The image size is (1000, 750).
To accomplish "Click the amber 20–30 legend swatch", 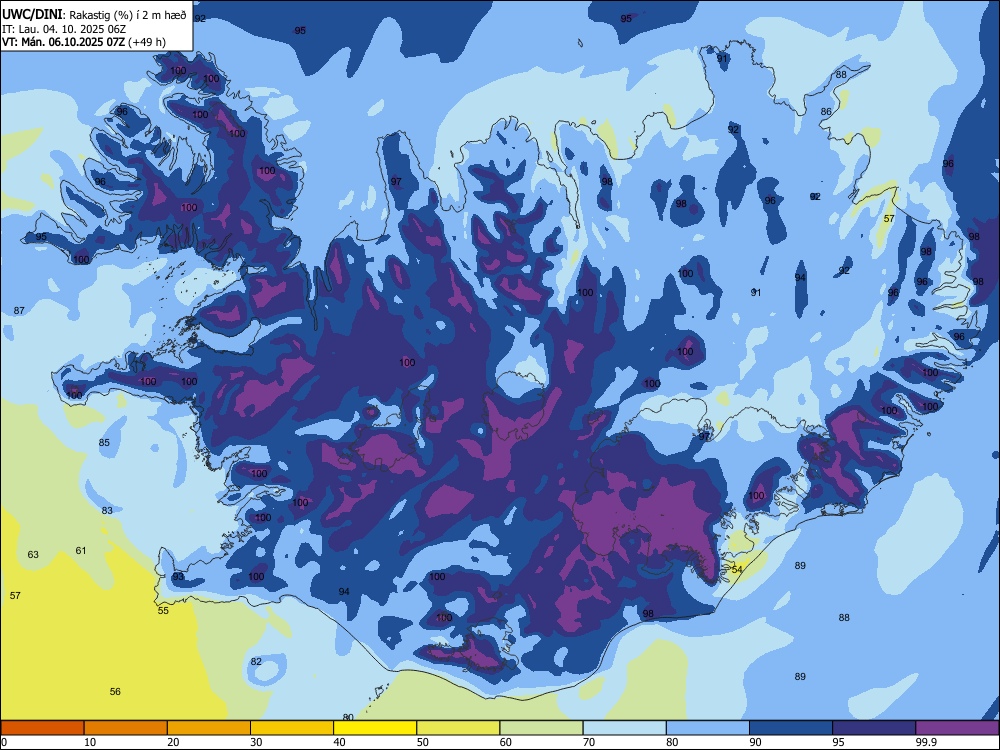I will coord(209,728).
